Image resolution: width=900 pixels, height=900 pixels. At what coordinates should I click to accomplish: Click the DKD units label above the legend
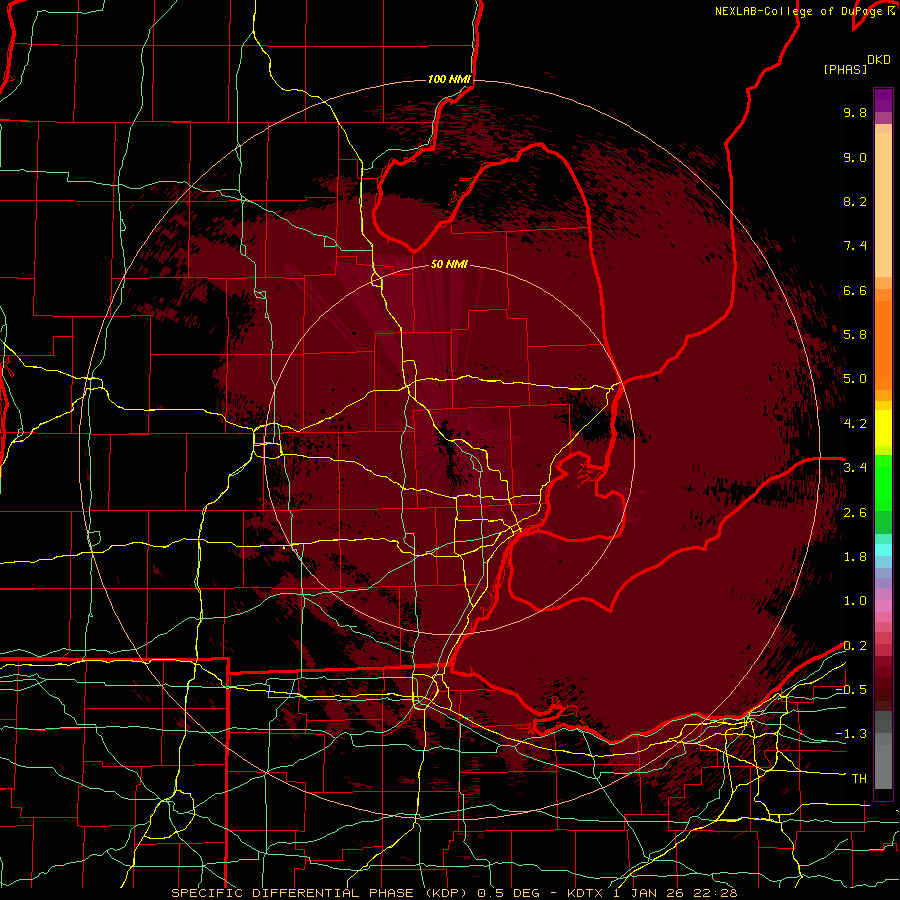coord(879,60)
